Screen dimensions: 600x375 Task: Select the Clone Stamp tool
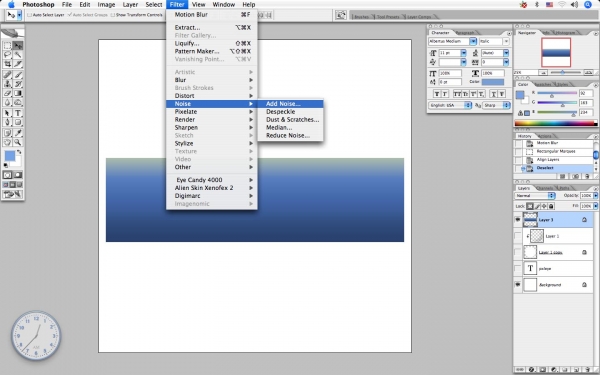coord(7,84)
